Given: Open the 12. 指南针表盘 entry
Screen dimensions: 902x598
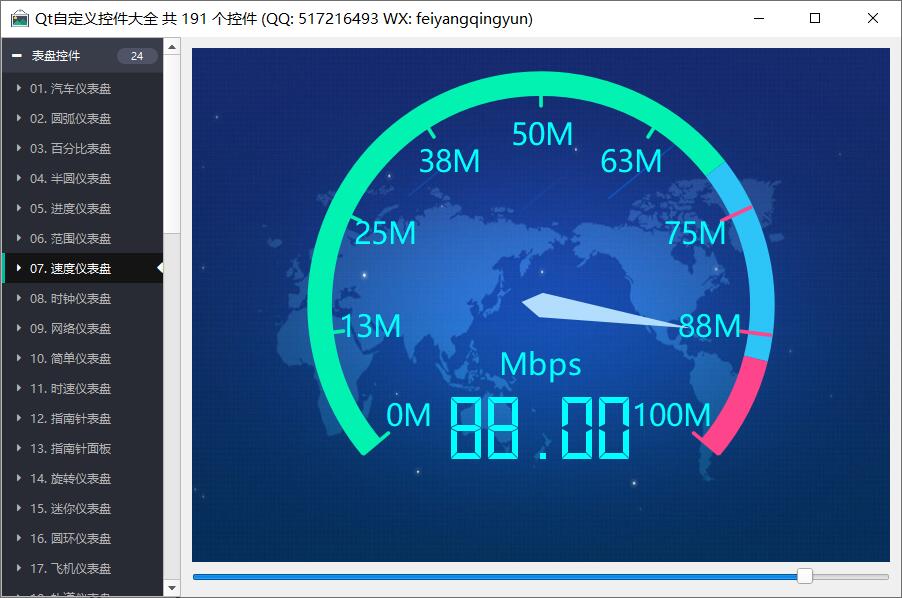Looking at the screenshot, I should click(x=70, y=418).
